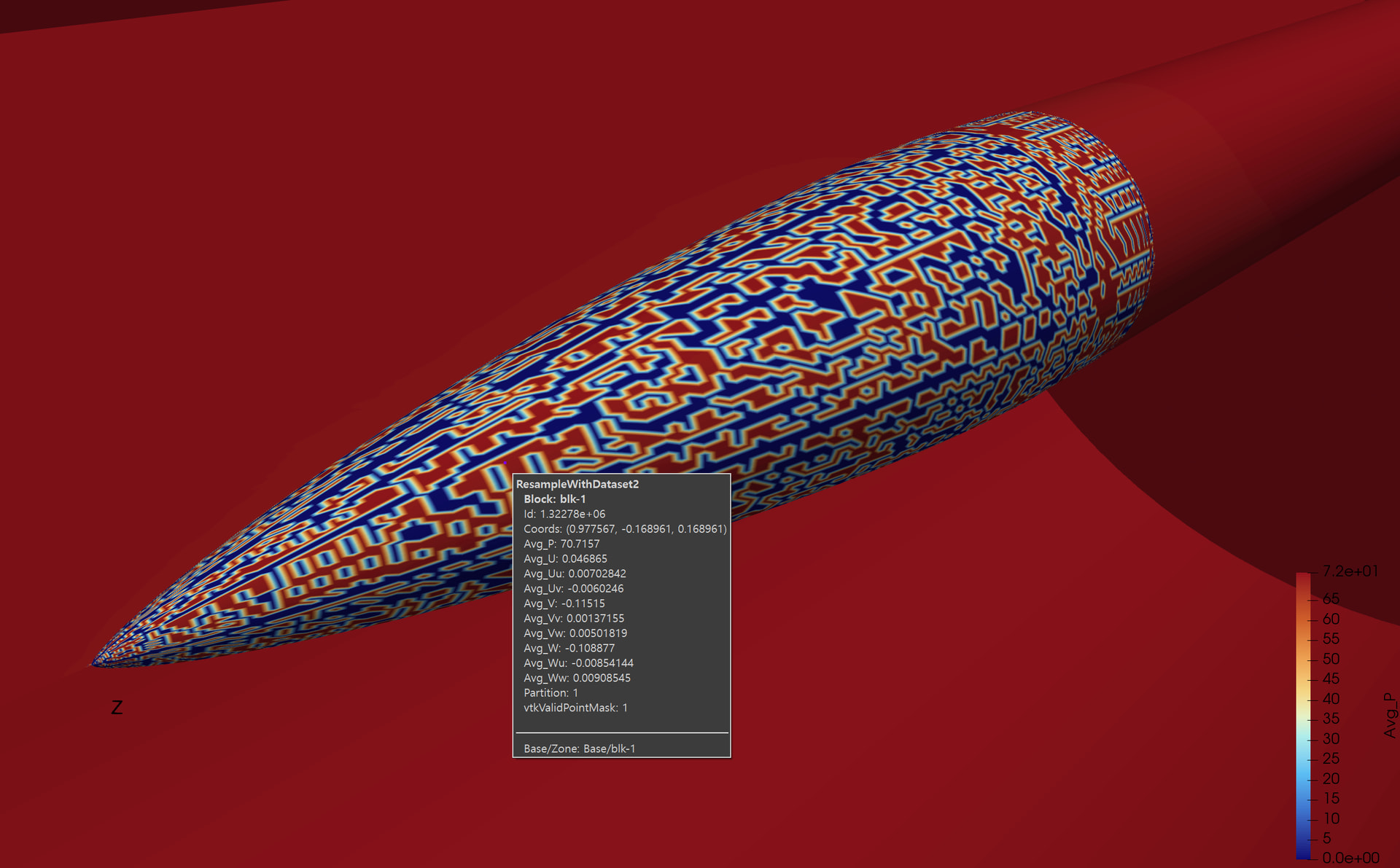This screenshot has height=868, width=1400.
Task: Click the Avg_P legend title text
Action: [1390, 715]
